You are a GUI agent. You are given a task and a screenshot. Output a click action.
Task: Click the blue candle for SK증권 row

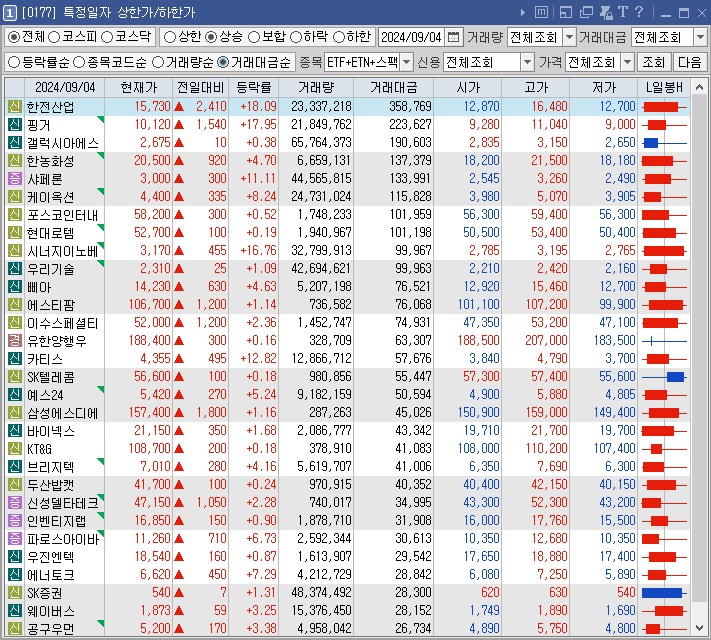(x=664, y=593)
